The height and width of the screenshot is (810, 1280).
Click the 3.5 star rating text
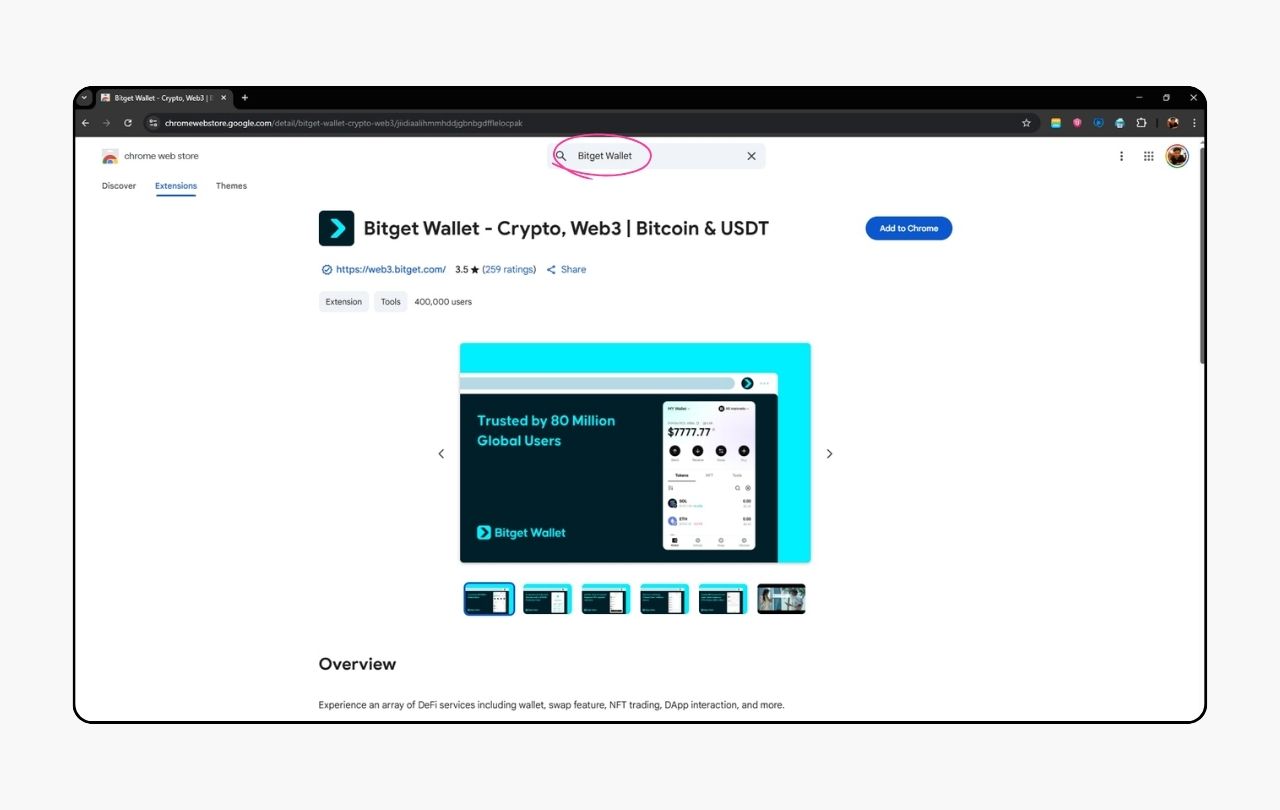pyautogui.click(x=467, y=270)
